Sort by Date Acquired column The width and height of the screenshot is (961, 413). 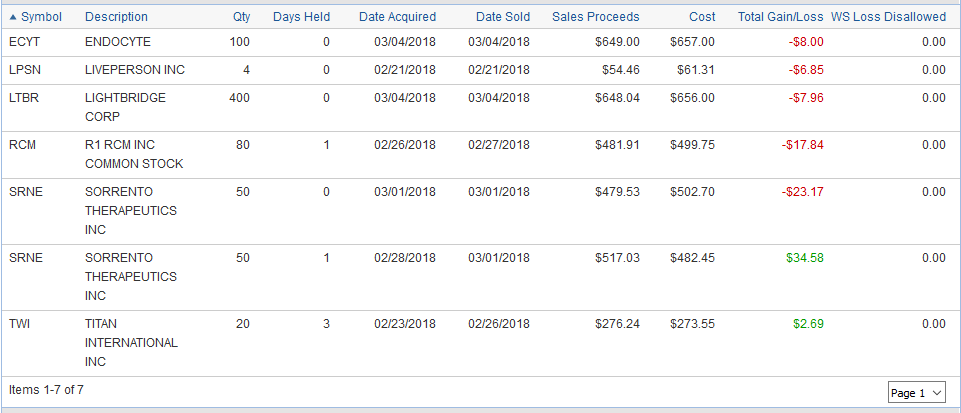click(x=397, y=17)
